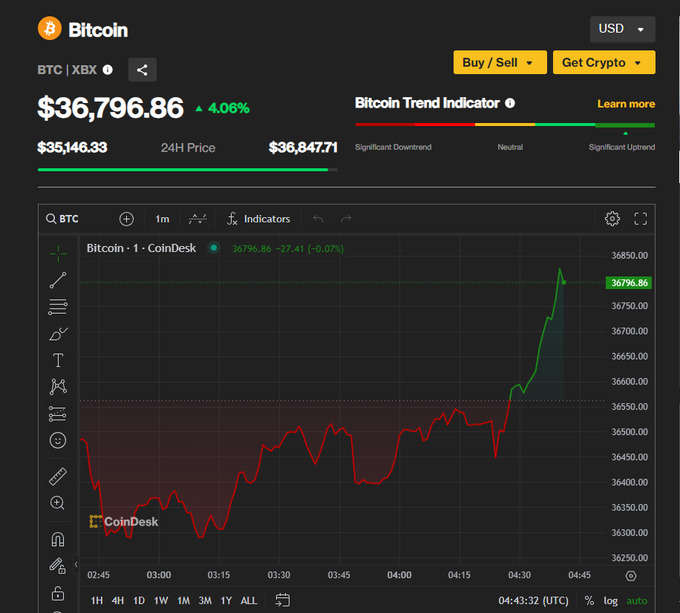Screen dimensions: 680x613
Task: Toggle percentage scale on price axis
Action: [x=589, y=600]
